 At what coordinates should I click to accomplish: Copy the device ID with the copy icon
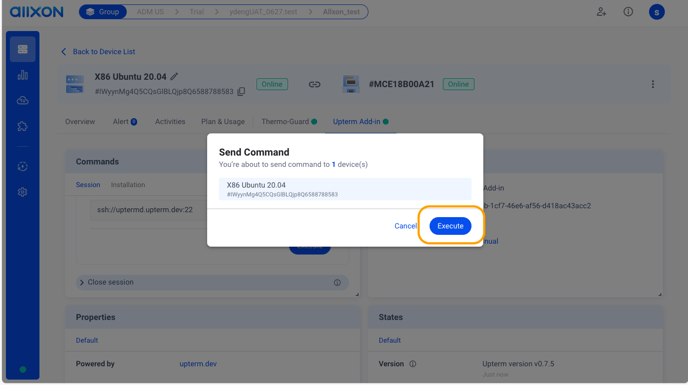[241, 91]
